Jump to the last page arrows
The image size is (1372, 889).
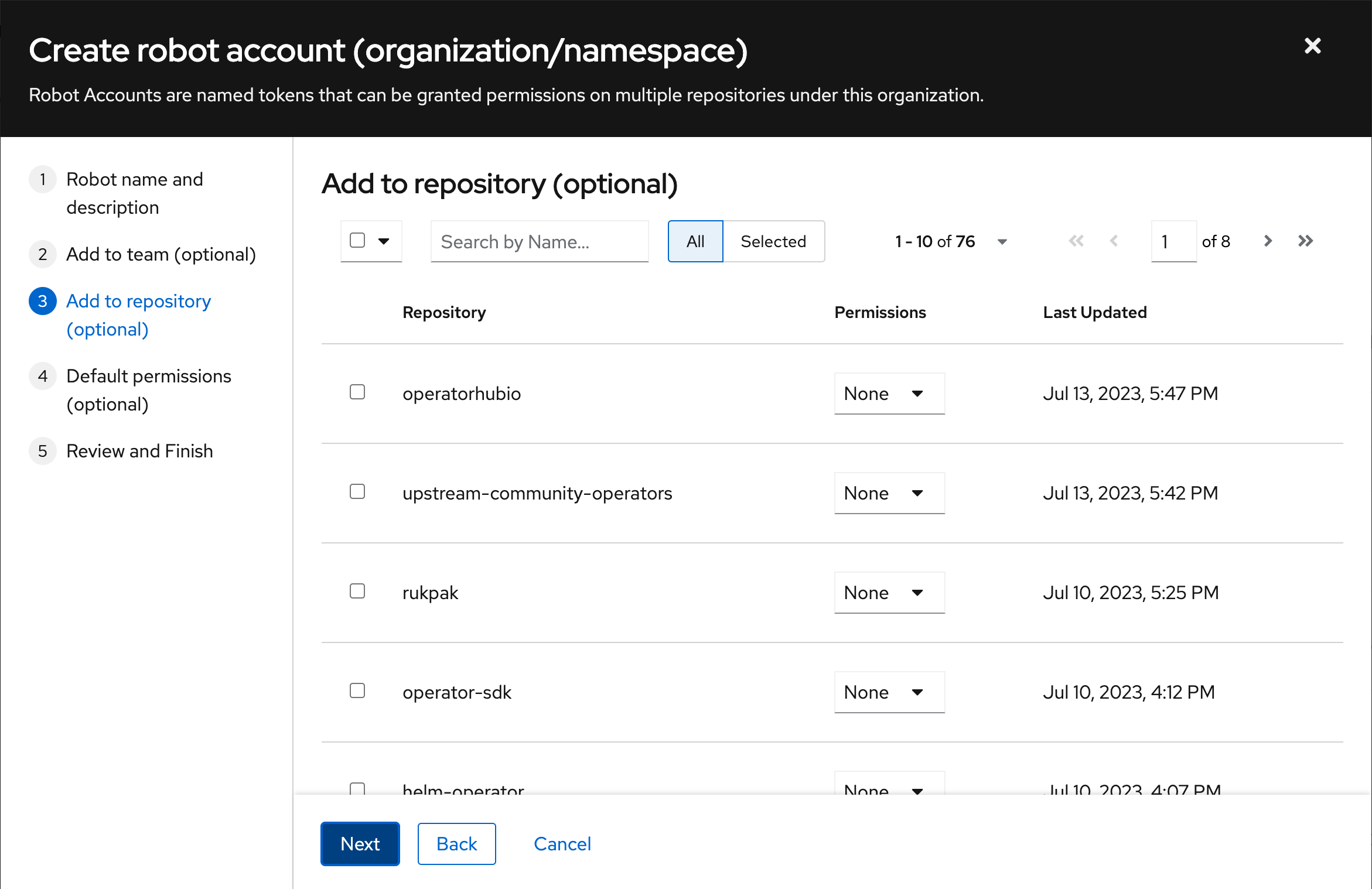(x=1305, y=241)
